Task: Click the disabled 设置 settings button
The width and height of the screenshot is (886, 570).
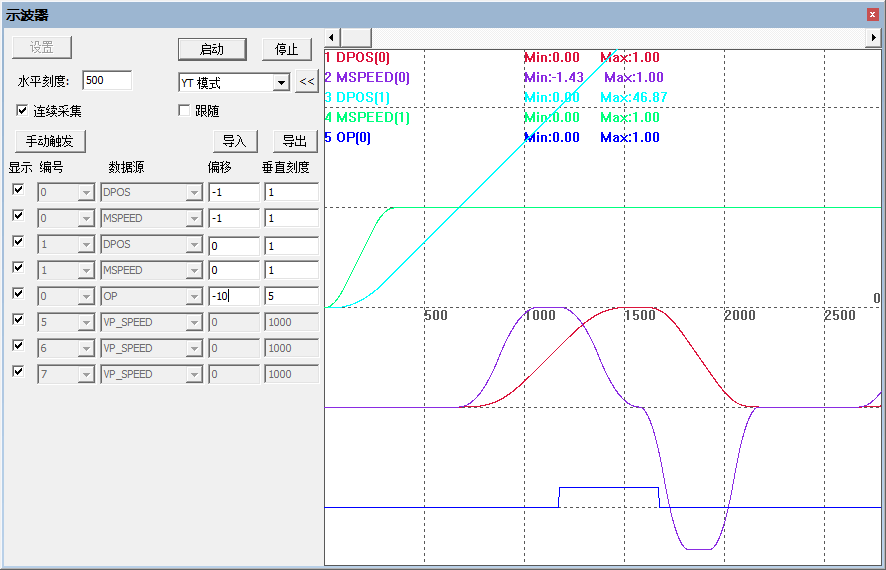Action: pos(42,47)
